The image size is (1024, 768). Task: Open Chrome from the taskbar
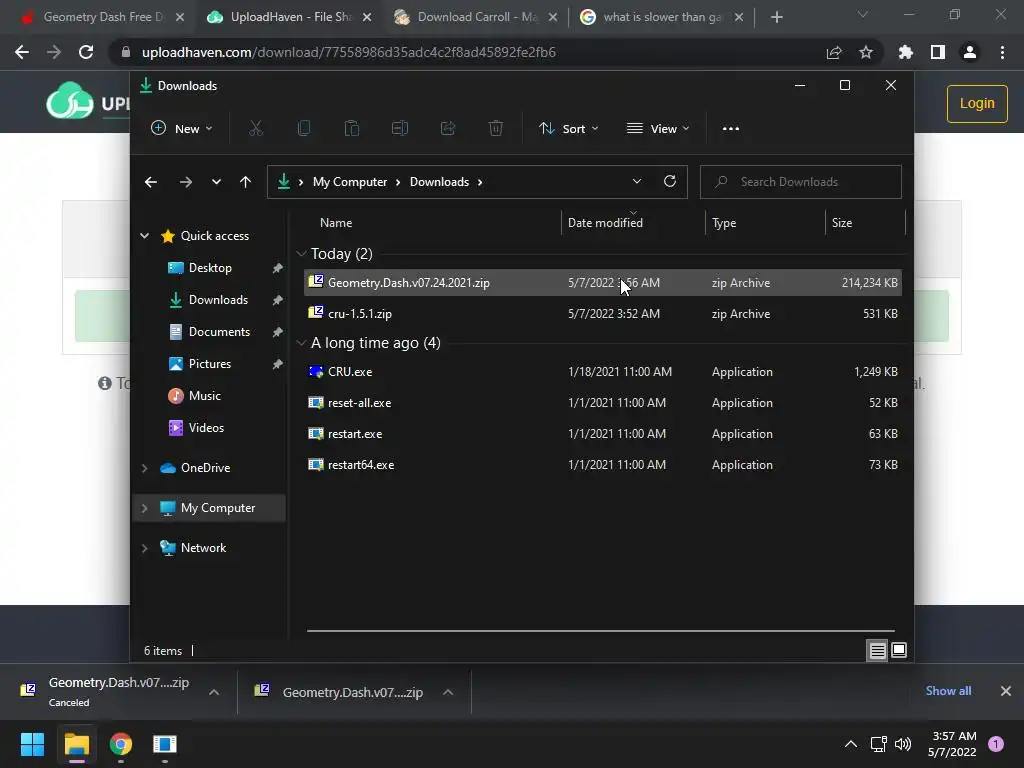121,744
